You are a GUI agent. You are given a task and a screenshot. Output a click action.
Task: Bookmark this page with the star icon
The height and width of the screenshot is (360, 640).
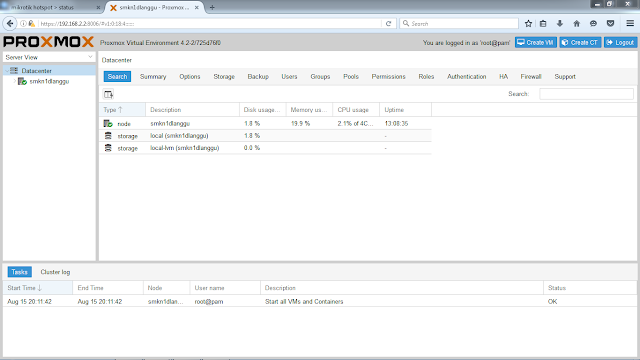[x=528, y=24]
